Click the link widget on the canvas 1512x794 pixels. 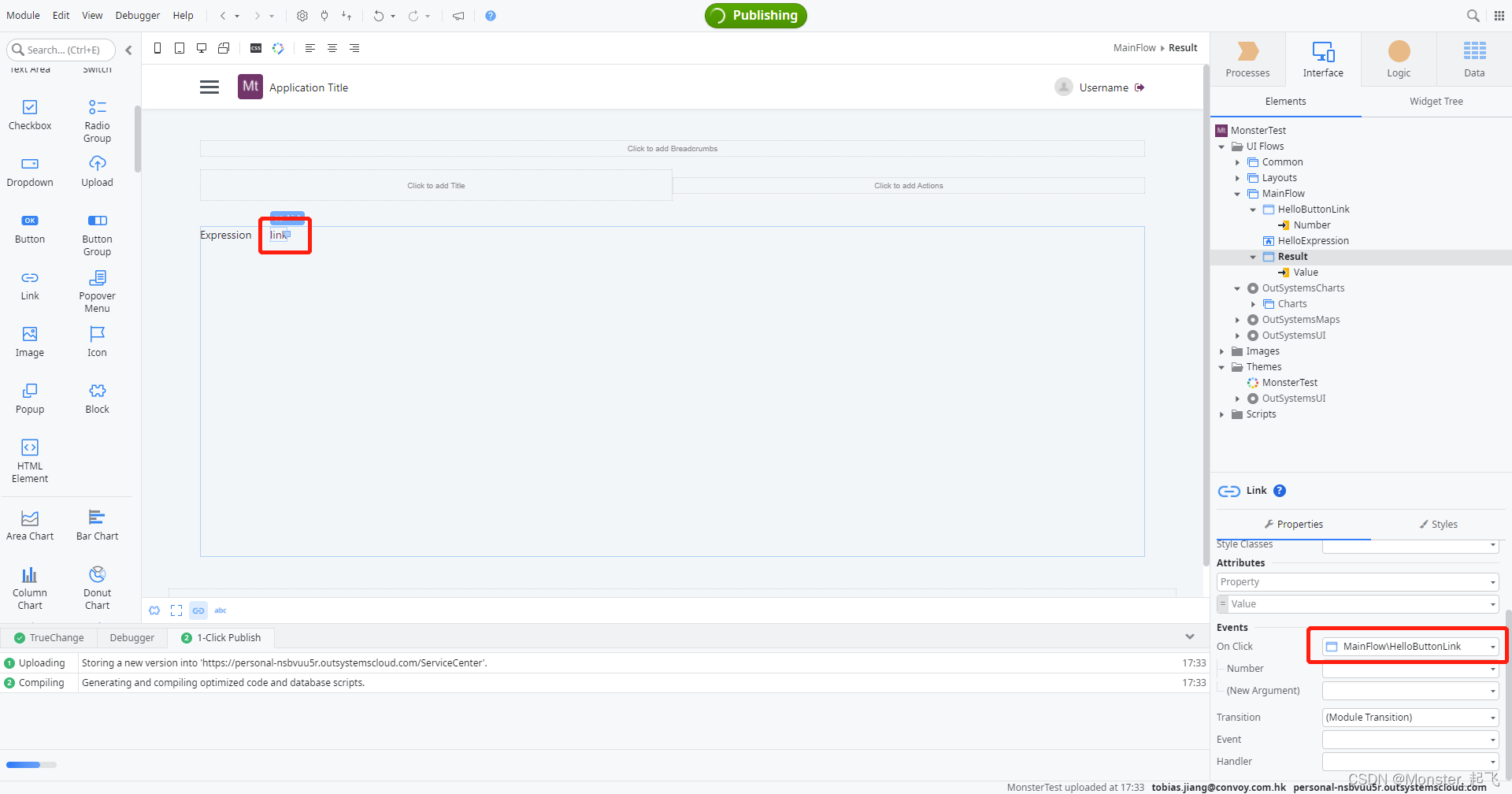pos(279,236)
